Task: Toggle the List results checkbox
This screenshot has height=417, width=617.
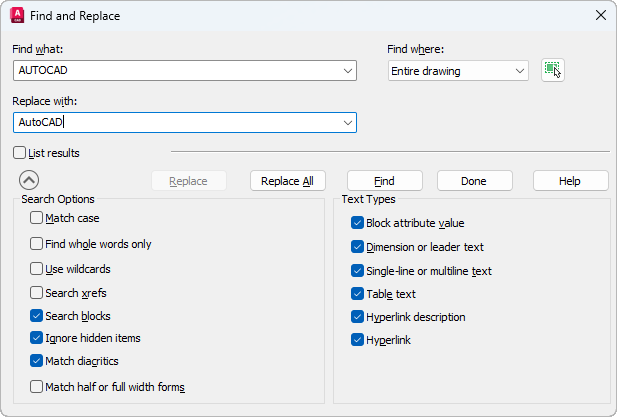Action: (x=20, y=153)
